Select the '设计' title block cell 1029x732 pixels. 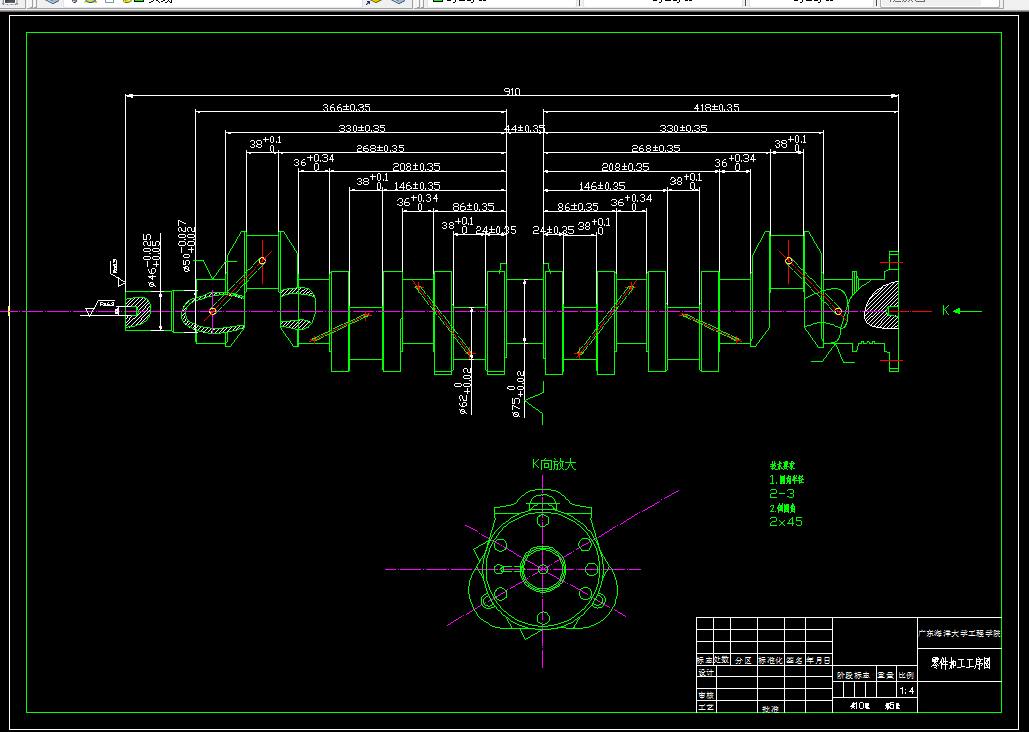tap(705, 672)
